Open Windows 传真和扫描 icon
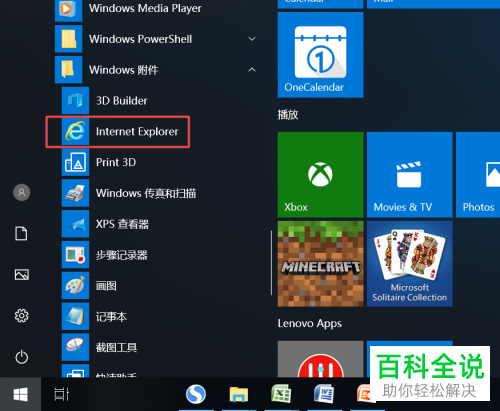Viewport: 500px width, 411px height. click(x=75, y=193)
